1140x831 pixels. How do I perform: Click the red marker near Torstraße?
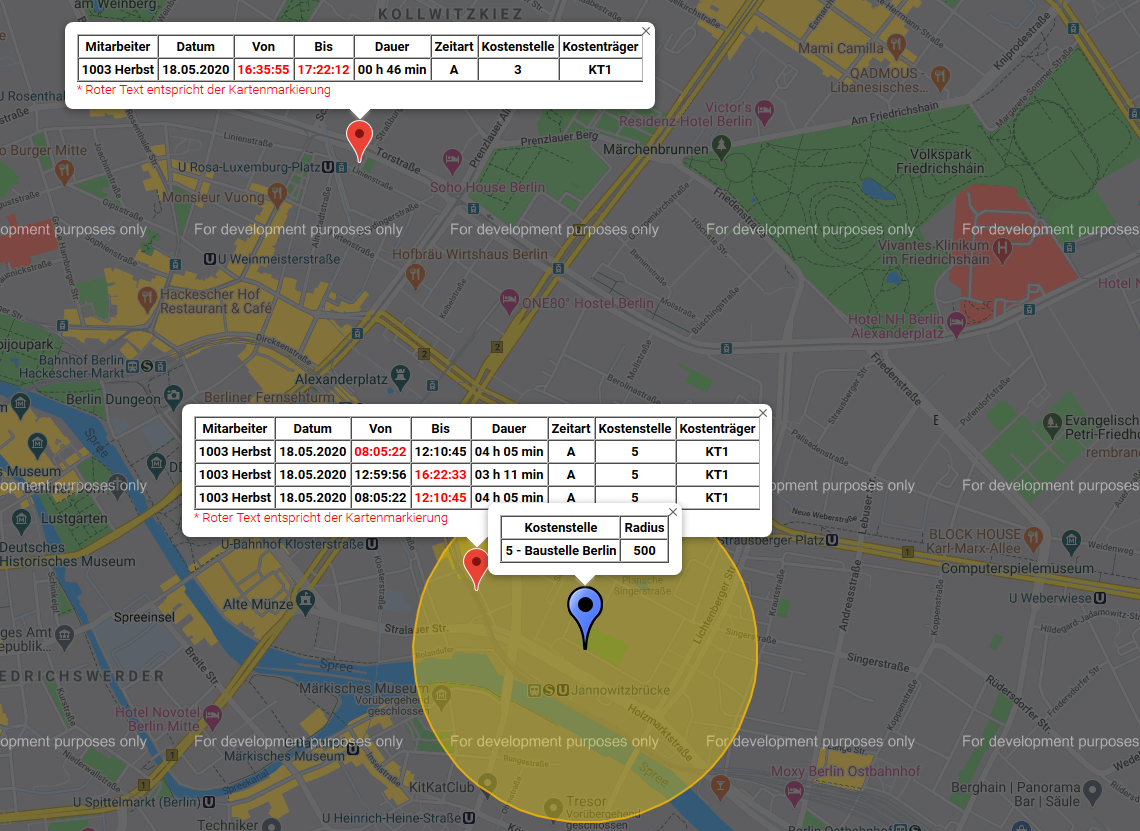[x=359, y=137]
